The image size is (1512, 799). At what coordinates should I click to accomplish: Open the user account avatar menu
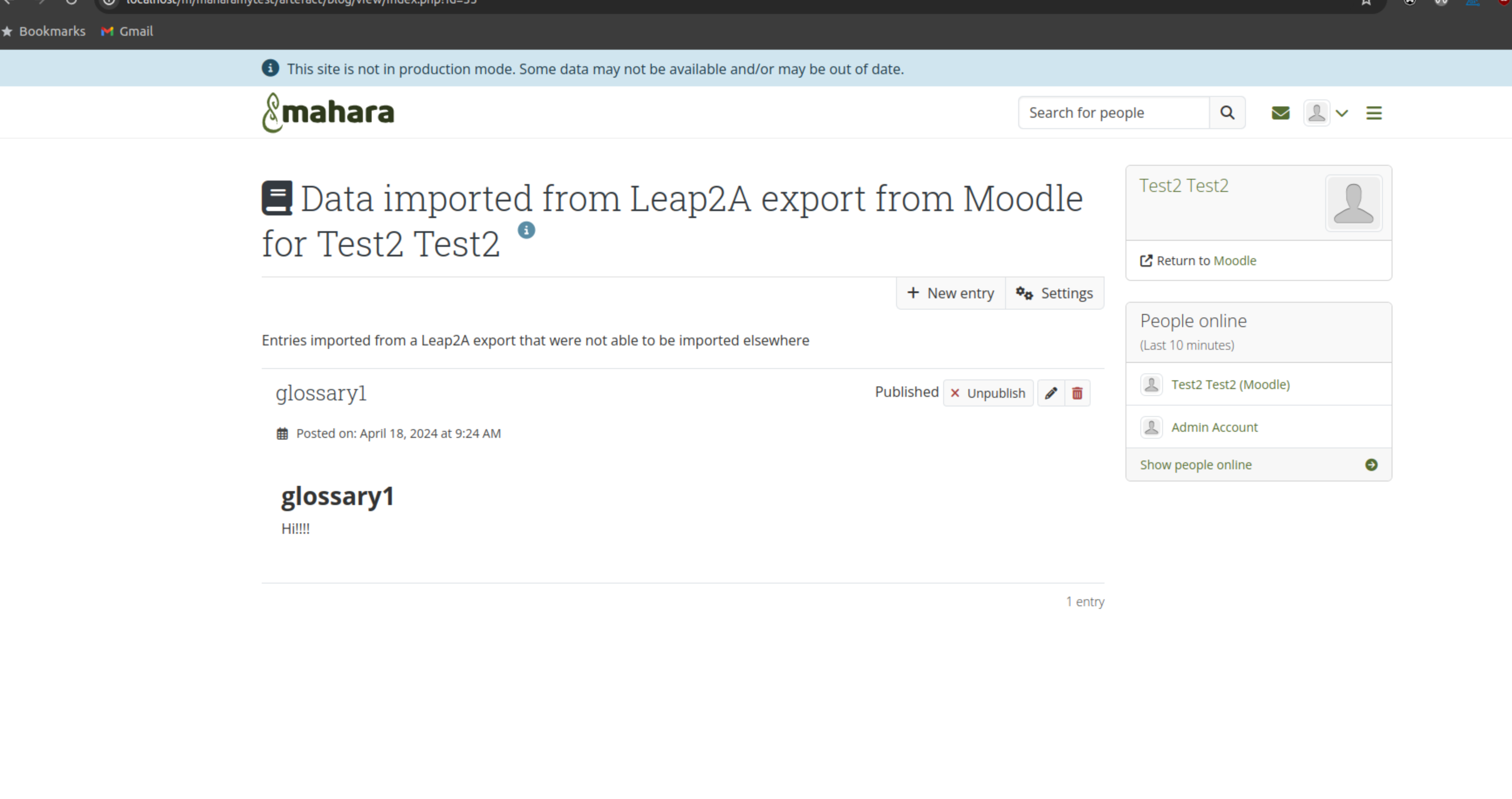point(1317,113)
